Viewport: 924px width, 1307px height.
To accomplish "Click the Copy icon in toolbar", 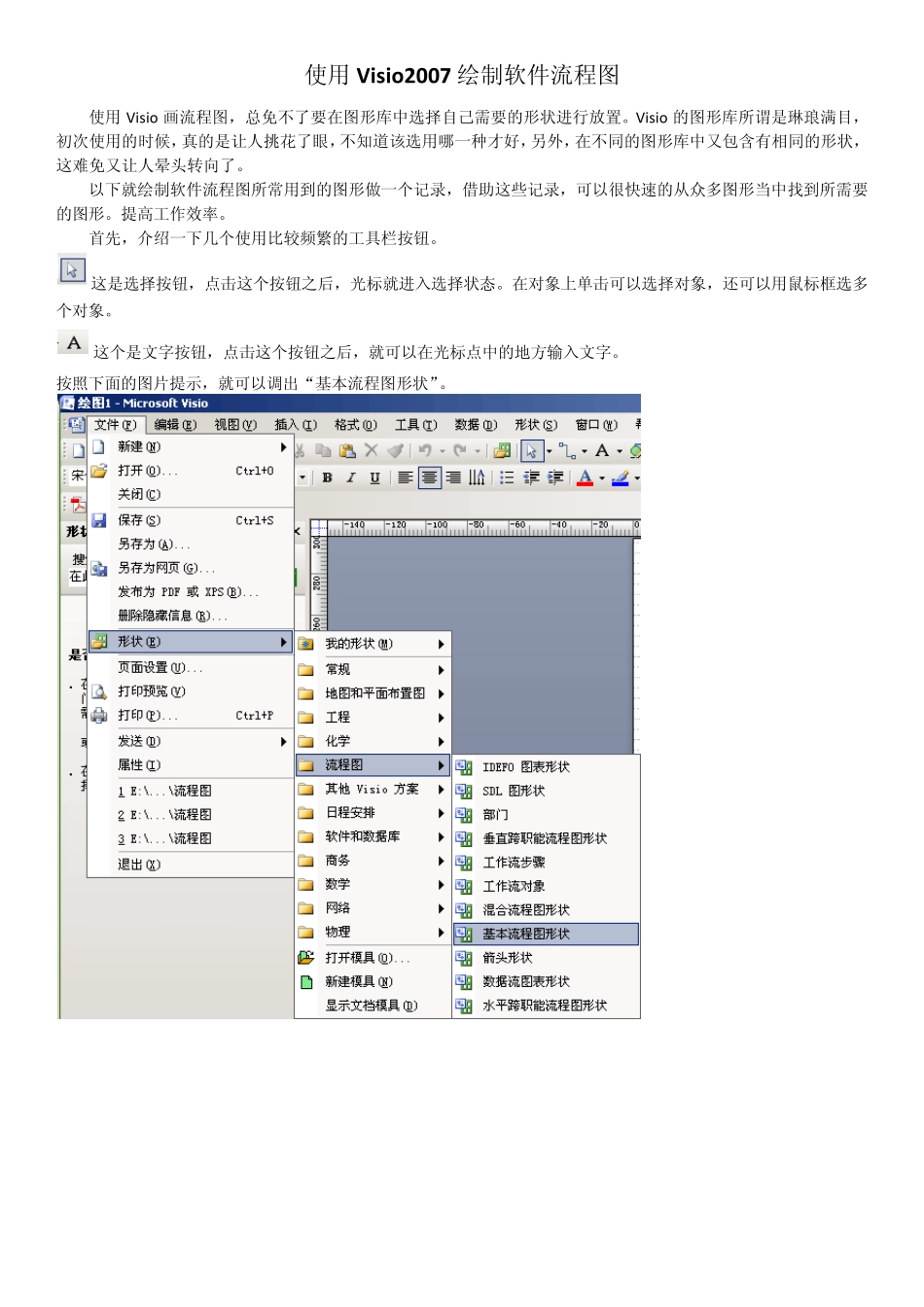I will 323,450.
